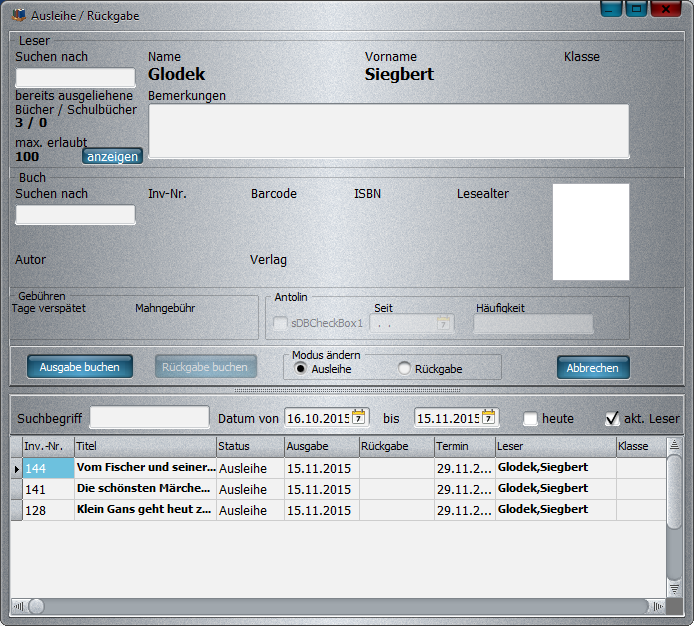
Task: Click the table scroll-up arrow
Action: (674, 446)
